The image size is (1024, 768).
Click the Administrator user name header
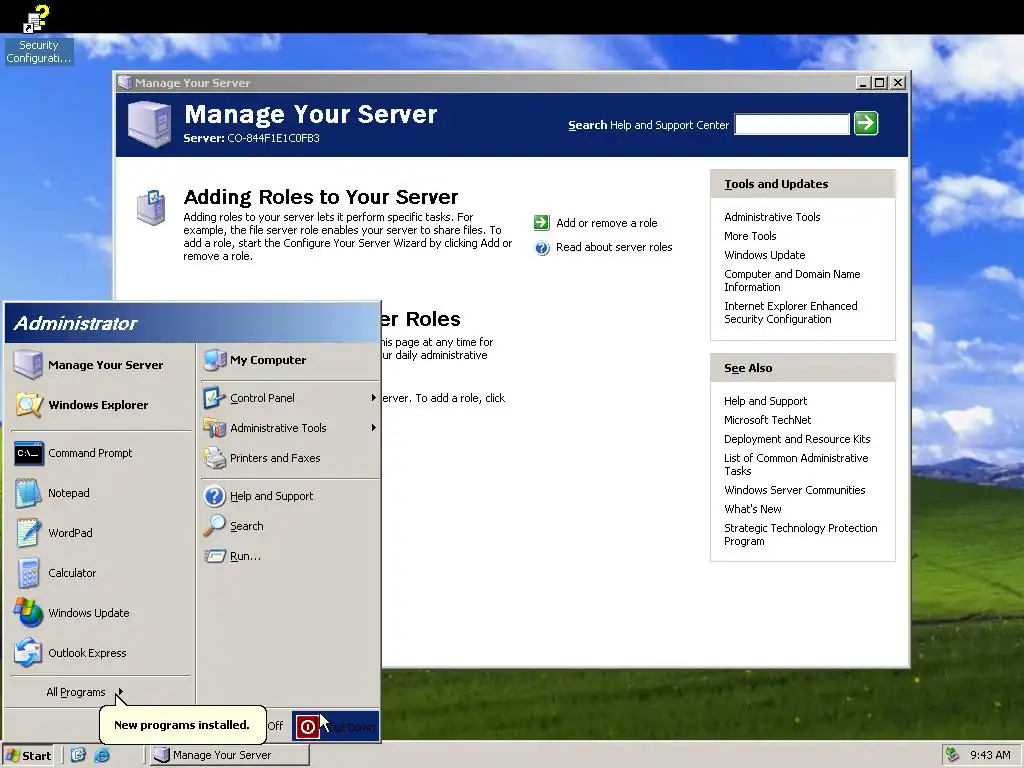click(76, 323)
